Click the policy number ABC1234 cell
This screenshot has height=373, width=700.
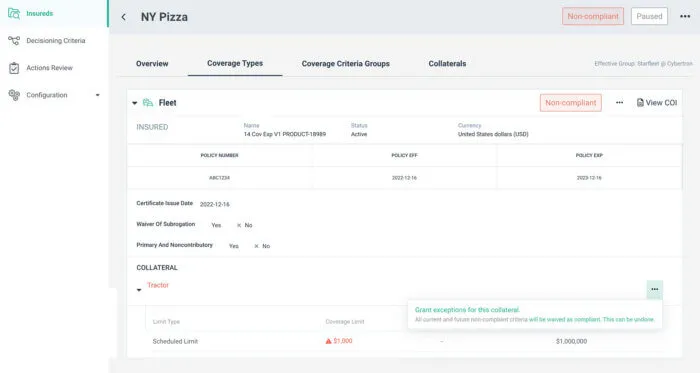click(219, 178)
